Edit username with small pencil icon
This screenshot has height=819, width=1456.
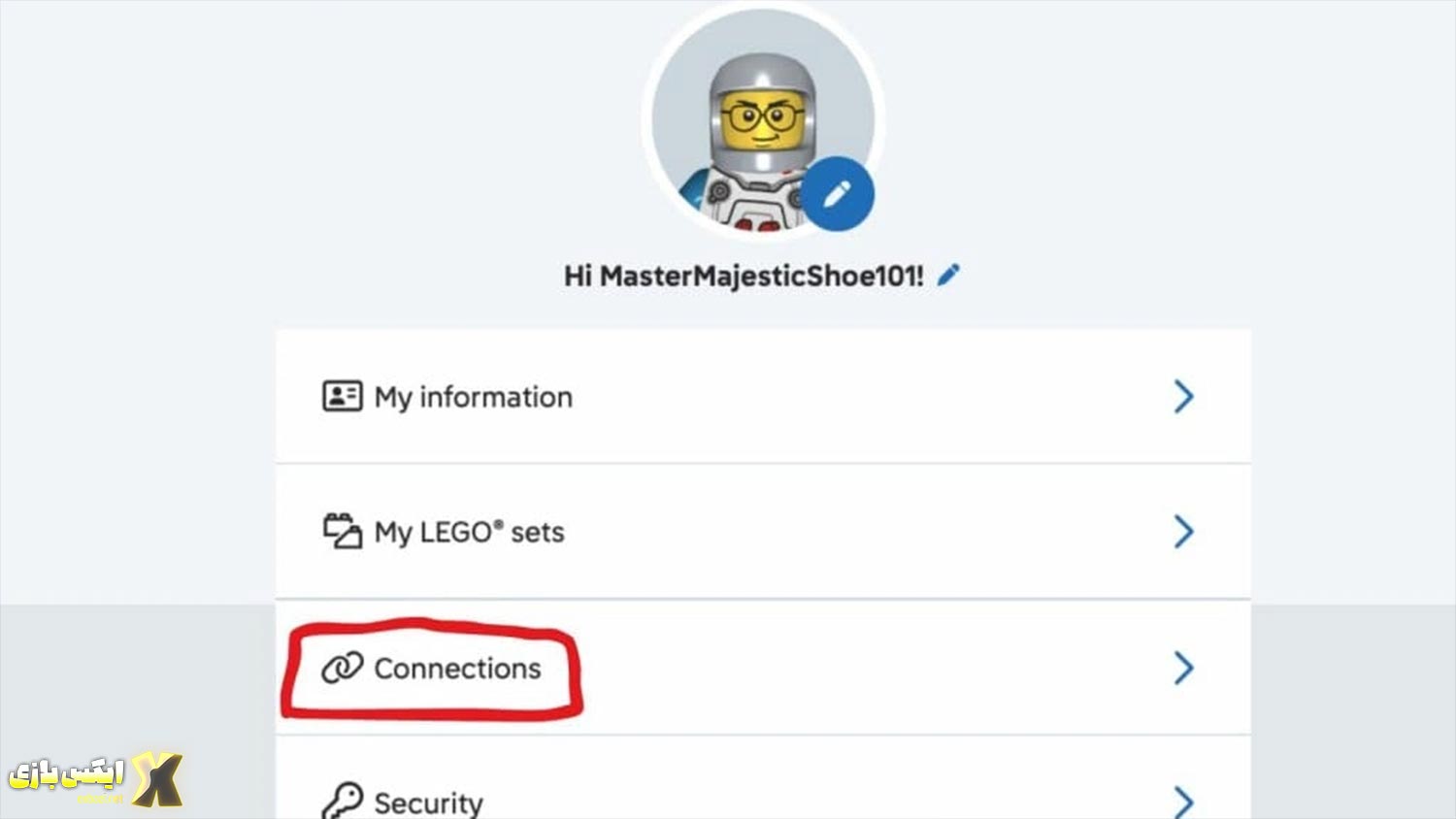pyautogui.click(x=948, y=276)
